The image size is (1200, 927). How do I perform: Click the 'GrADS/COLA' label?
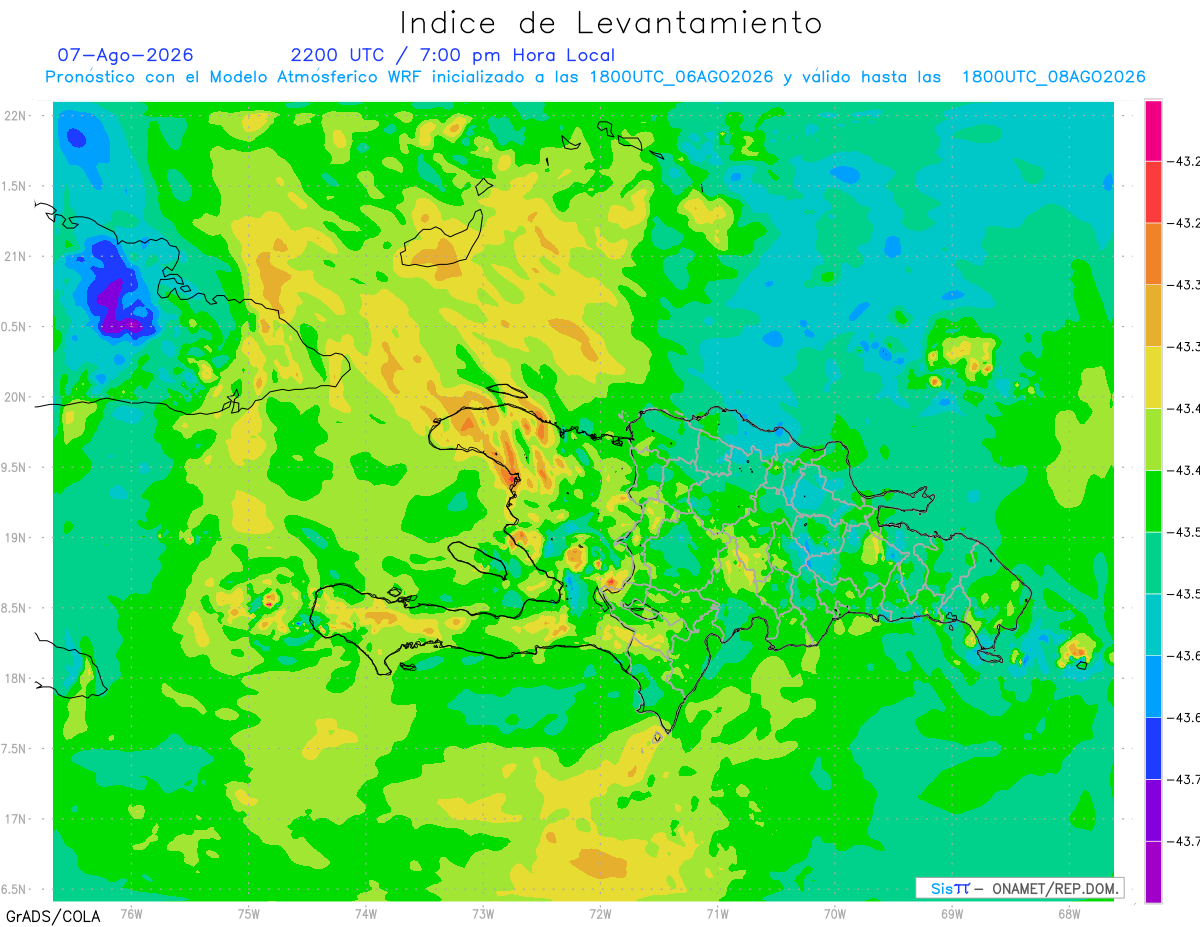click(x=53, y=916)
